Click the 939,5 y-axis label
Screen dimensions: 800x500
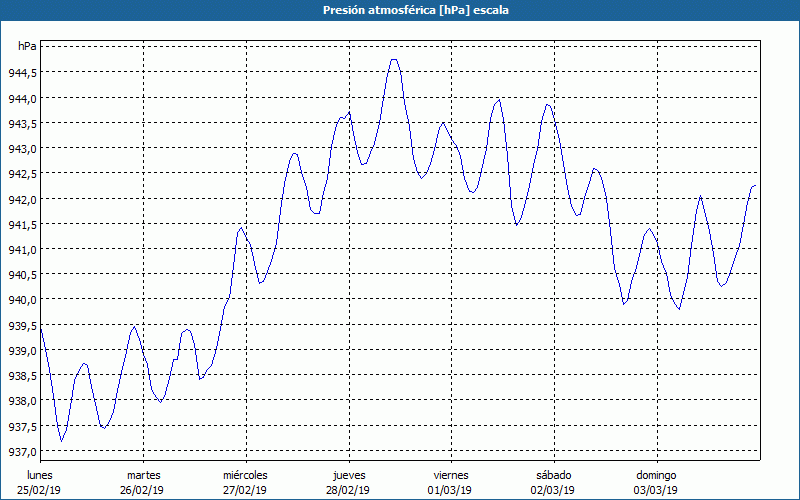coord(22,325)
